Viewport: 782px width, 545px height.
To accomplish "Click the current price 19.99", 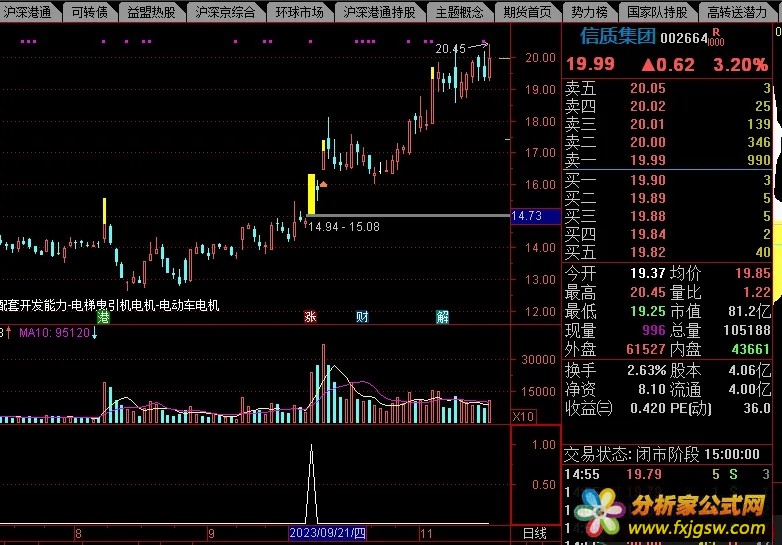I will (590, 64).
